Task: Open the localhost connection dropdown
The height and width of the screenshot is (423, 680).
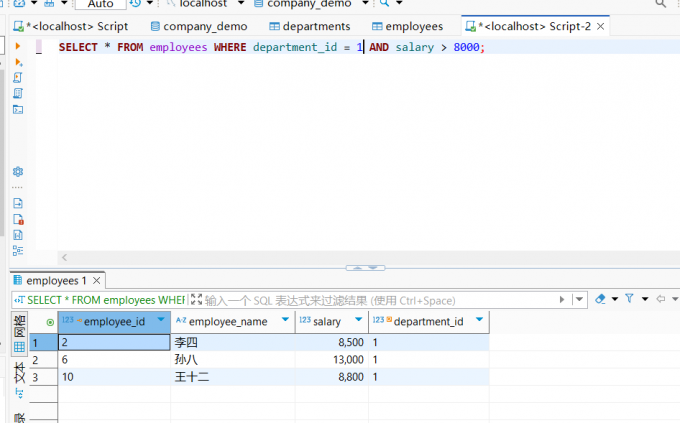Action: coord(241,3)
